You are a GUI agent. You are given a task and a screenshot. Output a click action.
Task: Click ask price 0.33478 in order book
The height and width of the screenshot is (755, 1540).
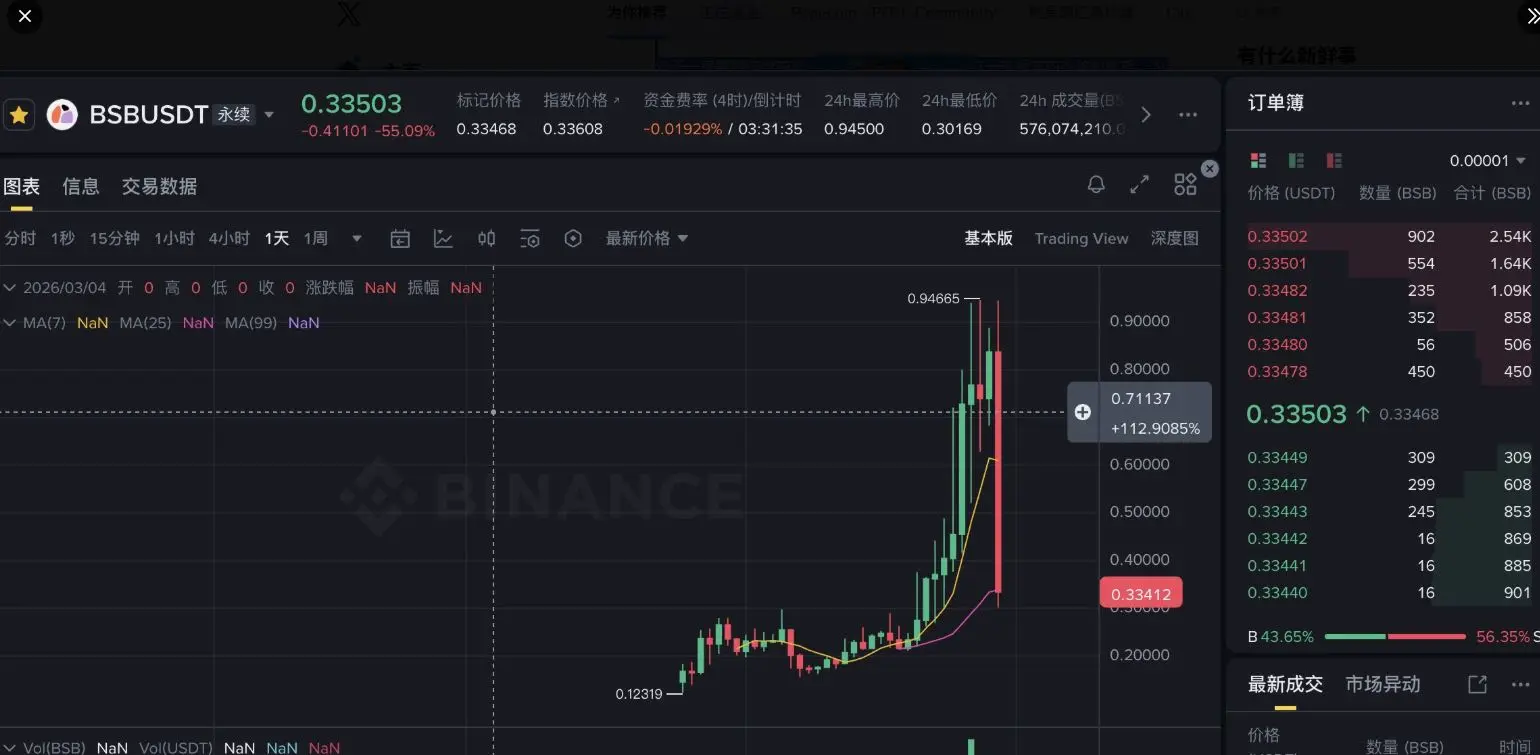click(x=1277, y=372)
